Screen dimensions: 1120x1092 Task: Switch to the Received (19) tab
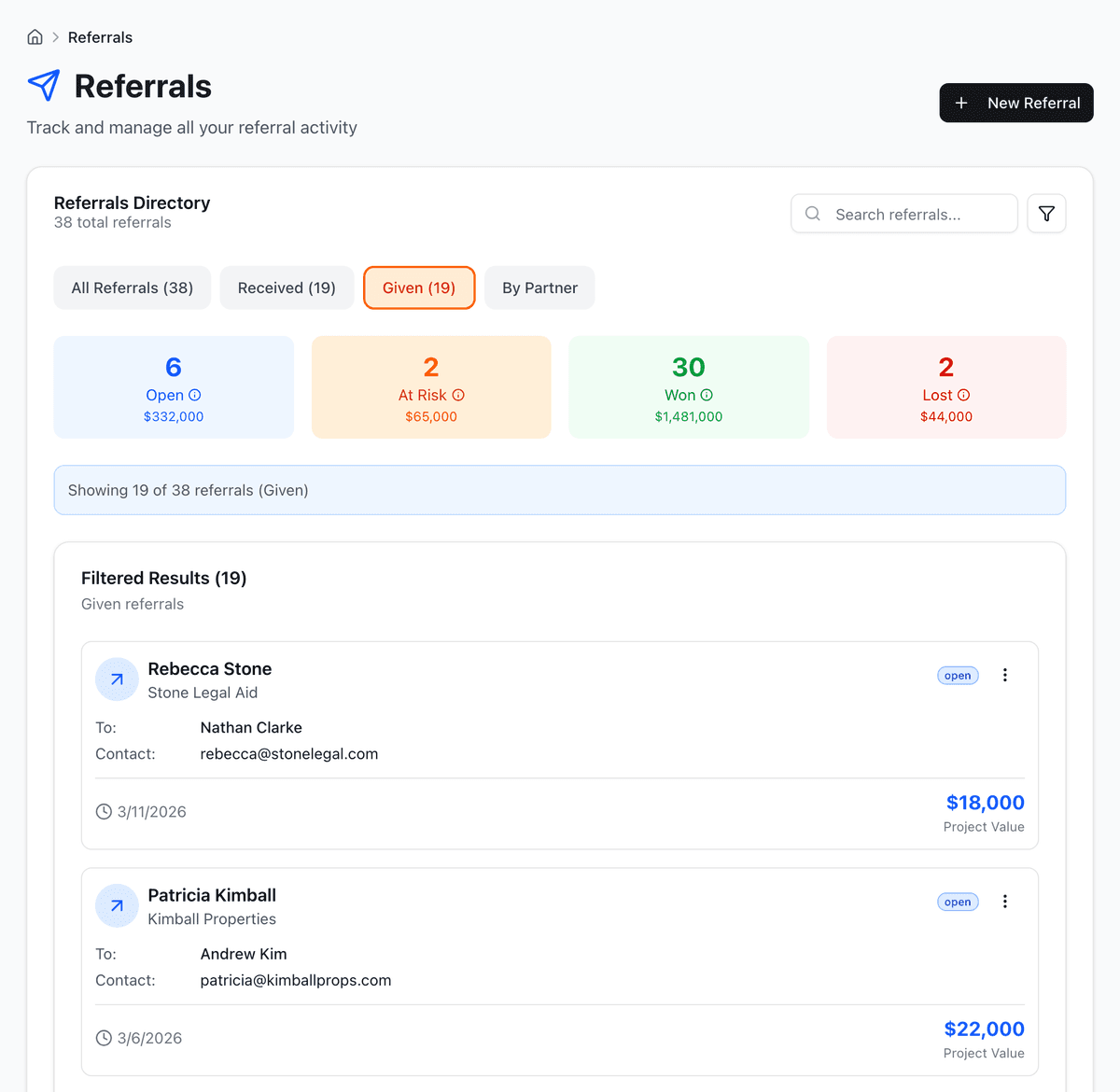click(287, 287)
